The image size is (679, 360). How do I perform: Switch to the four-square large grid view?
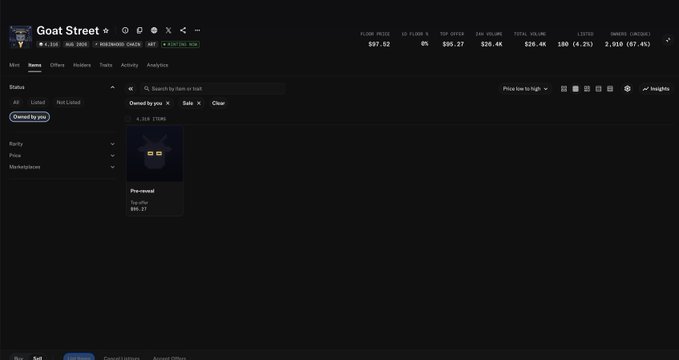coord(564,89)
